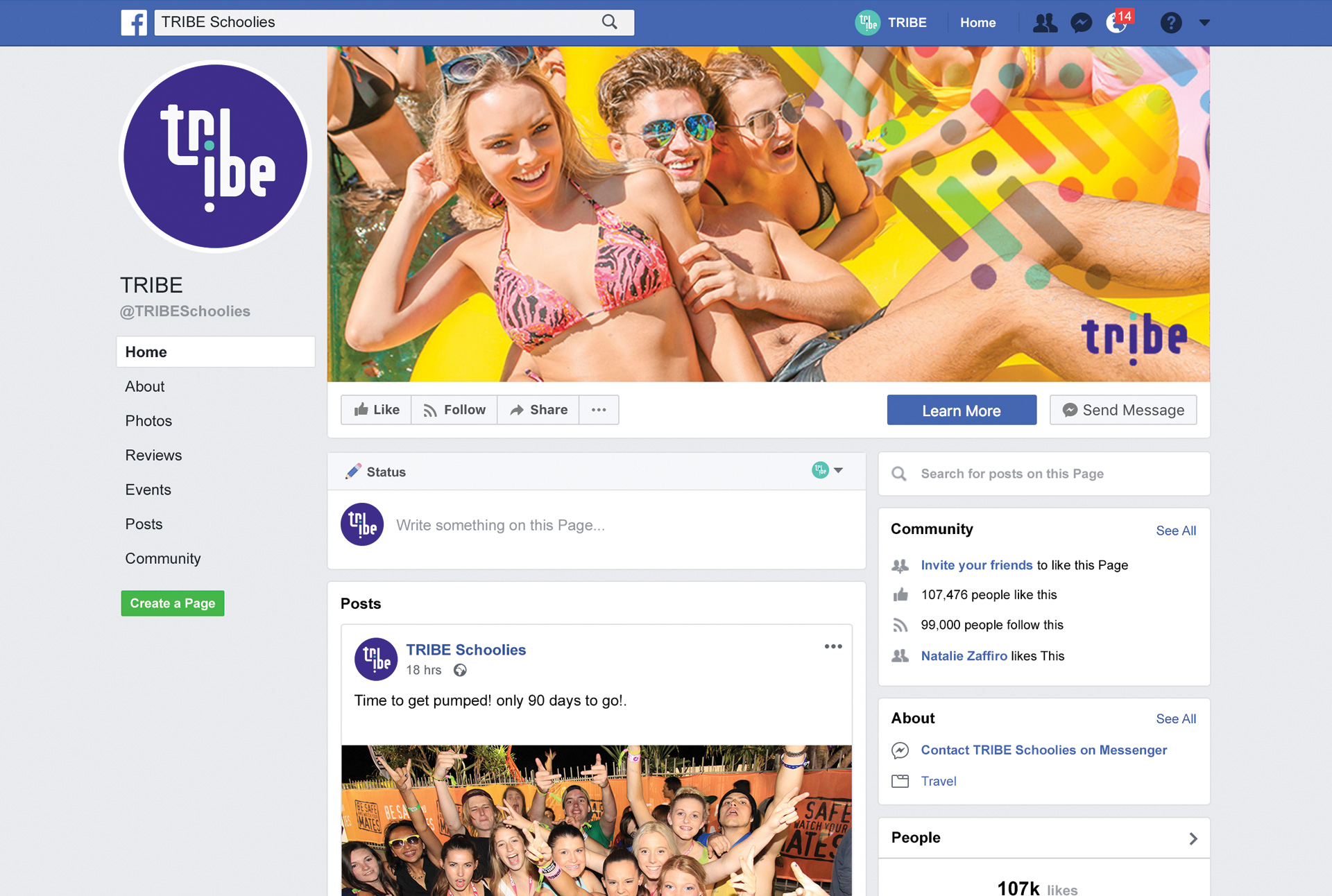Click the public globe privacy icon on post
Image resolution: width=1332 pixels, height=896 pixels.
(460, 670)
